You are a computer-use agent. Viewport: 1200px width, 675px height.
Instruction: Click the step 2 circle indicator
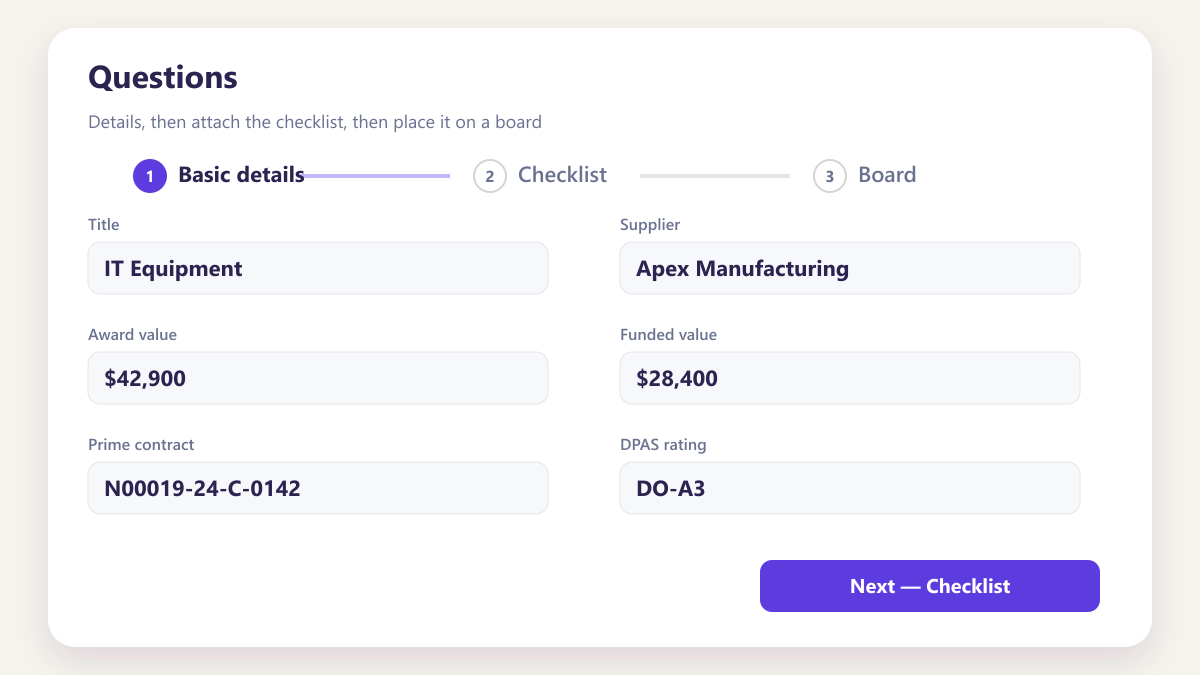pyautogui.click(x=490, y=176)
